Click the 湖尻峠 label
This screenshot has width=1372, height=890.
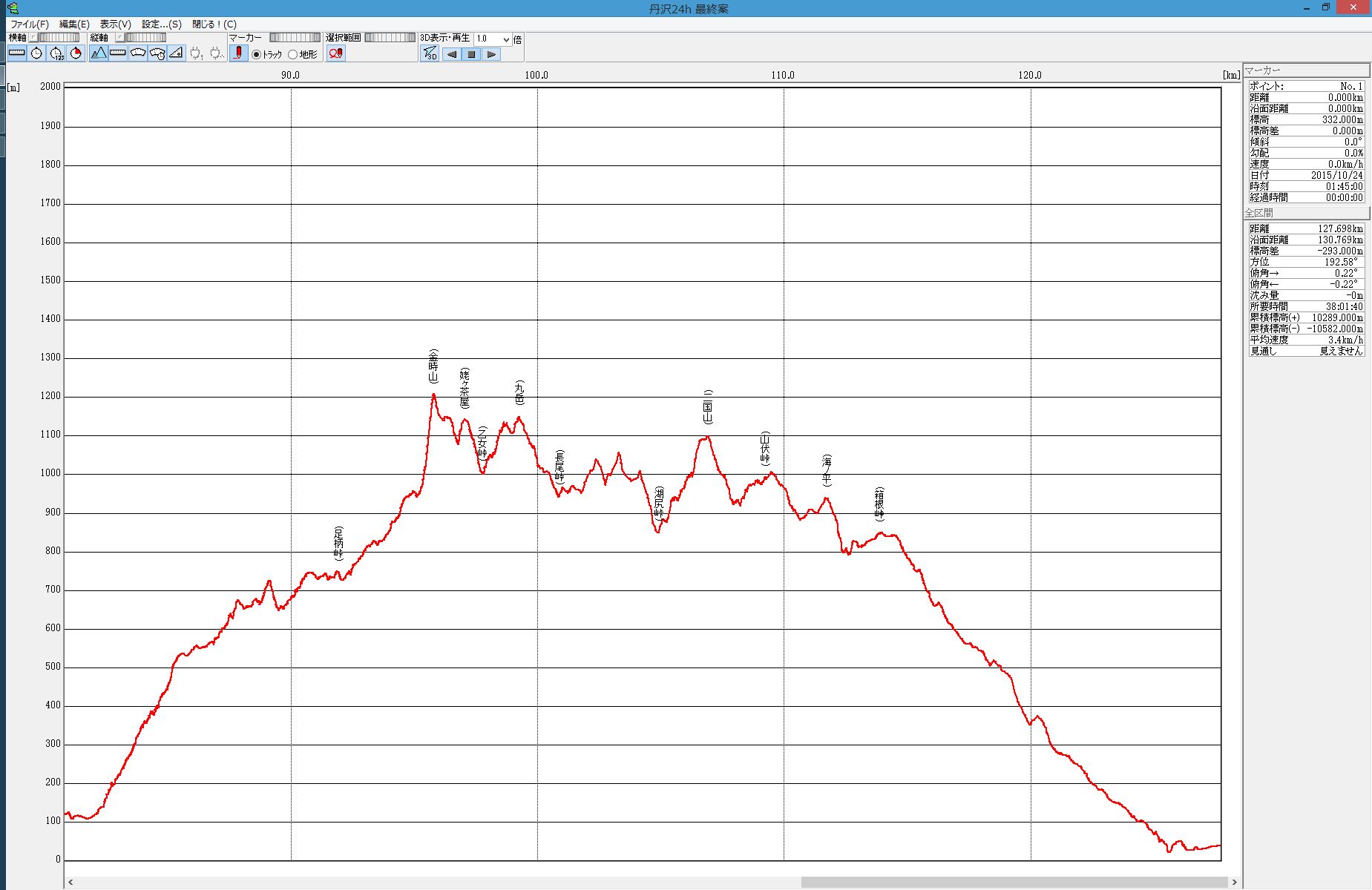[658, 504]
